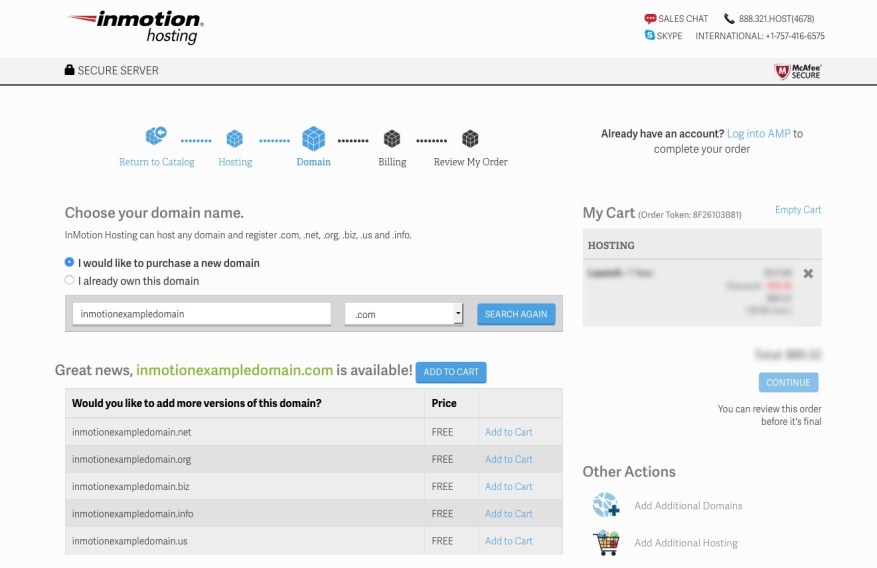Remove hosting item with the X icon

click(808, 273)
